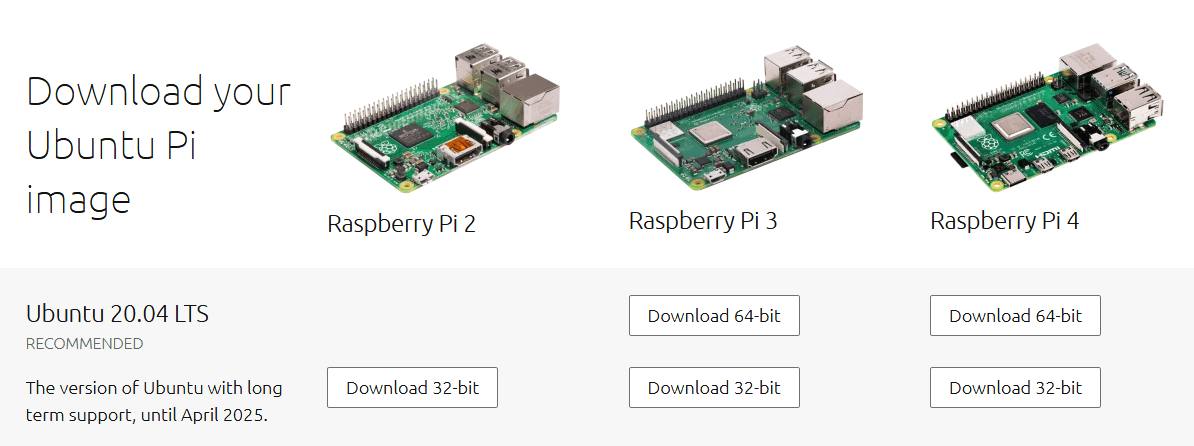Select the Raspberry Pi 3 label
This screenshot has width=1194, height=446.
point(703,221)
